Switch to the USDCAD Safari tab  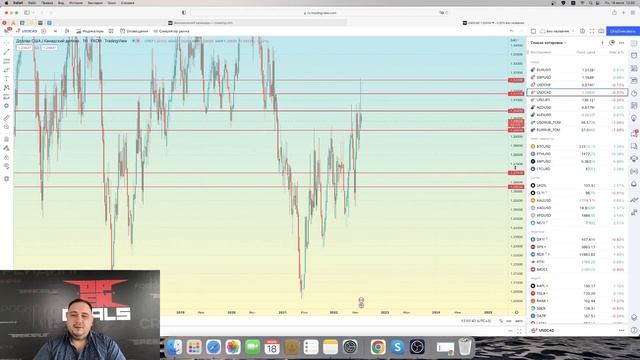click(493, 23)
